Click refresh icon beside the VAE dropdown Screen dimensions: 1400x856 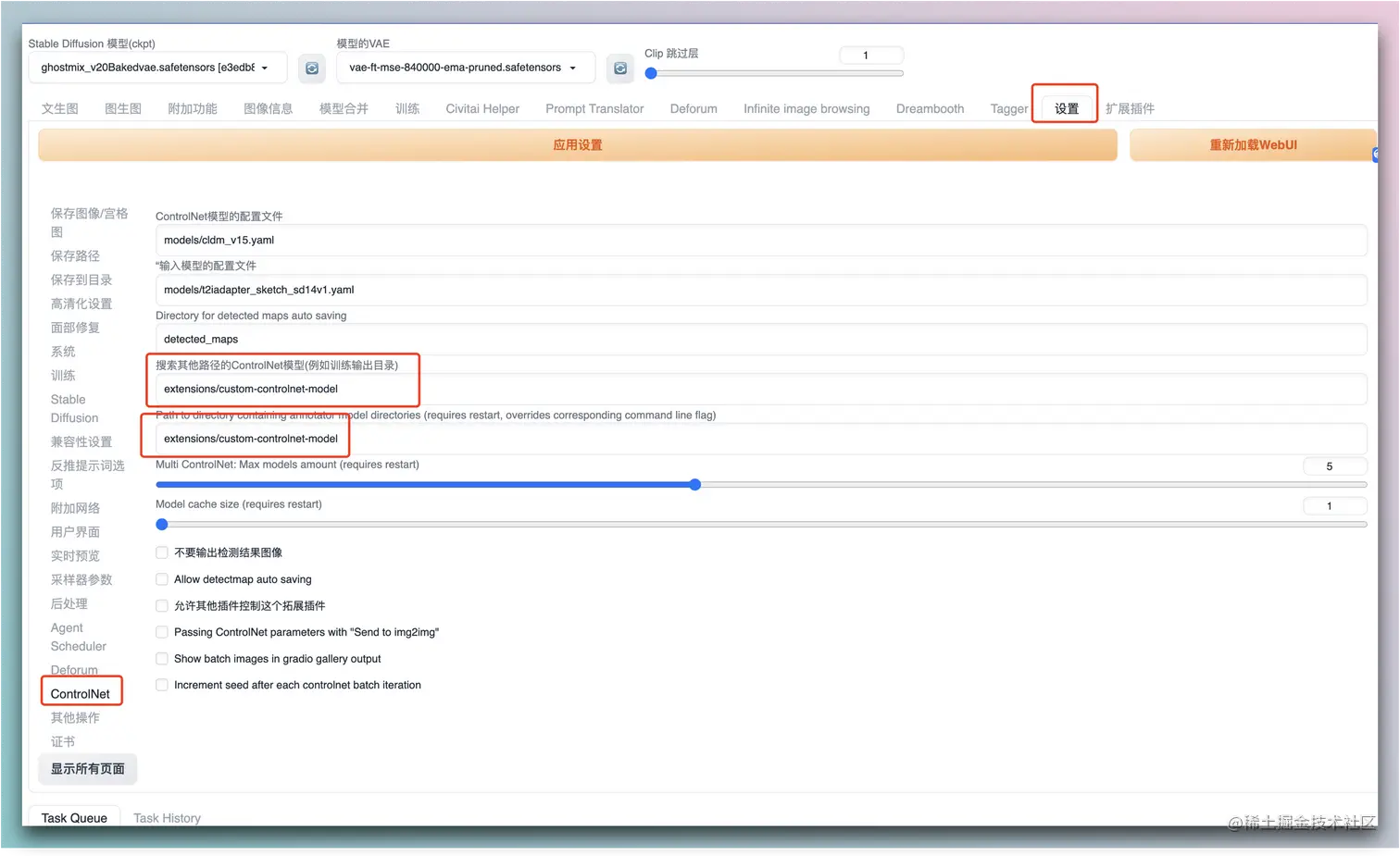pos(620,68)
